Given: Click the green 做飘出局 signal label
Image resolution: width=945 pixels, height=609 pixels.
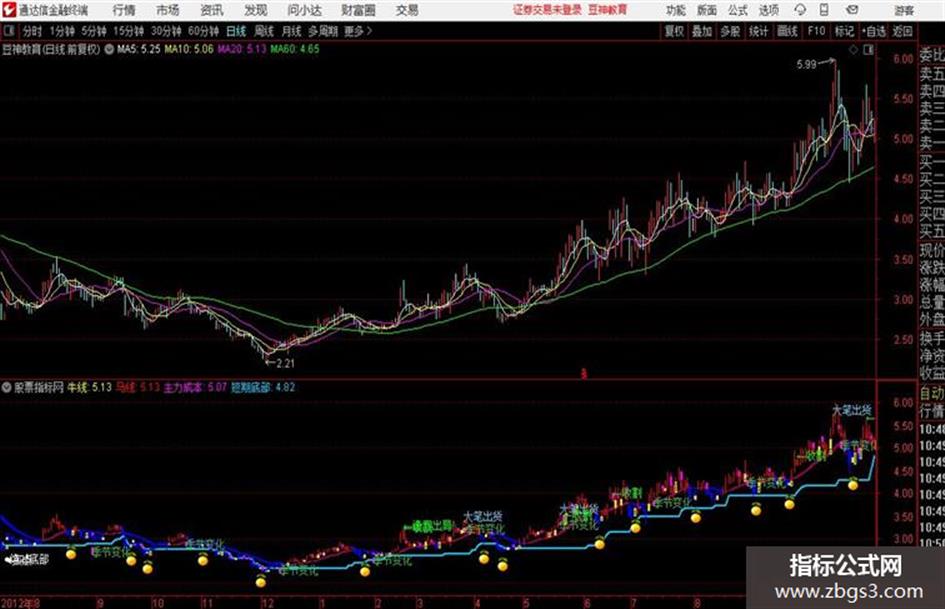Looking at the screenshot, I should [430, 526].
